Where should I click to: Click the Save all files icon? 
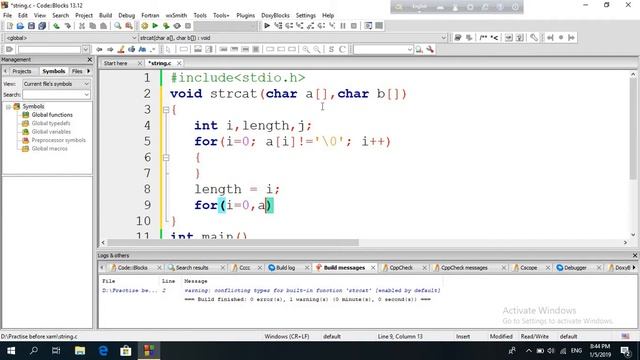click(42, 26)
